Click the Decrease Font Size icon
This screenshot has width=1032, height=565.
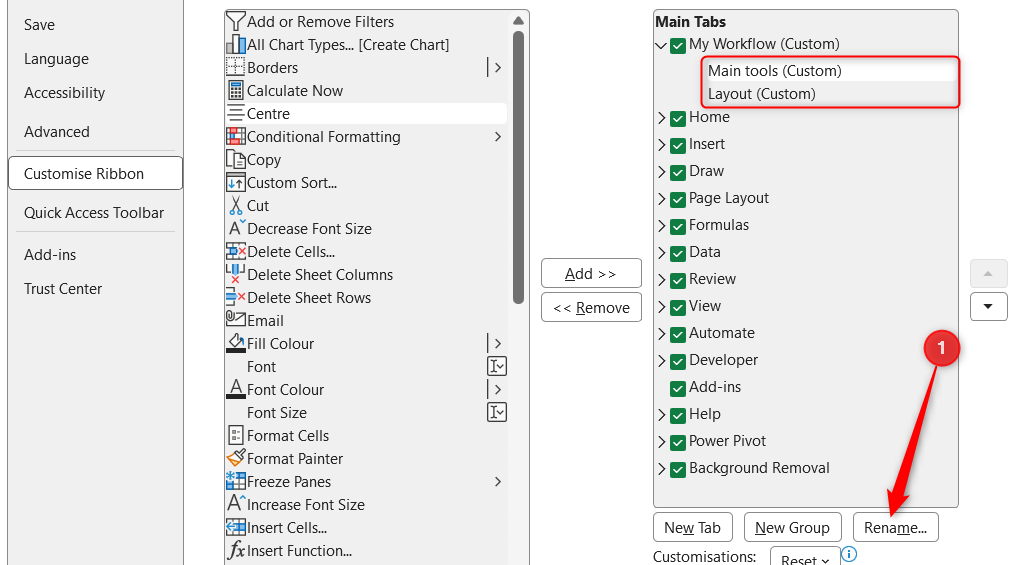(236, 229)
